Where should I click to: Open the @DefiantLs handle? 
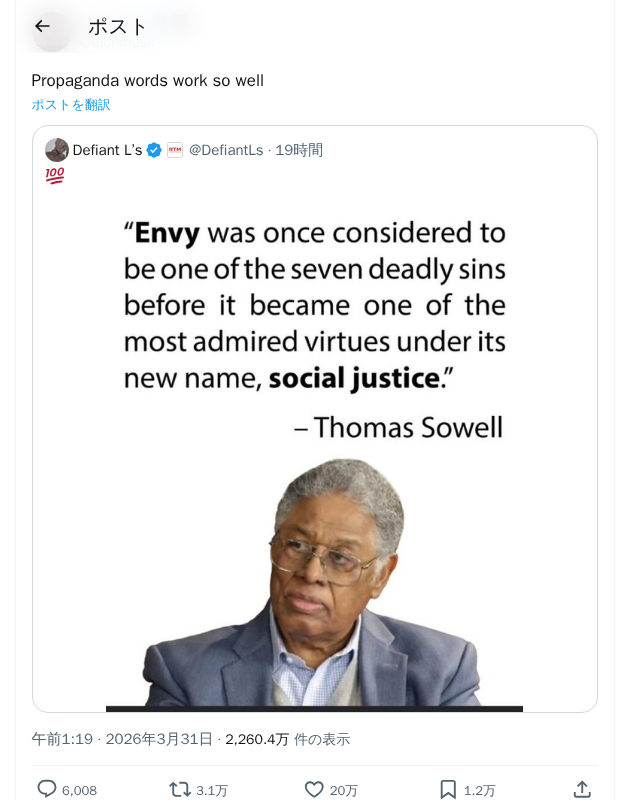(226, 150)
